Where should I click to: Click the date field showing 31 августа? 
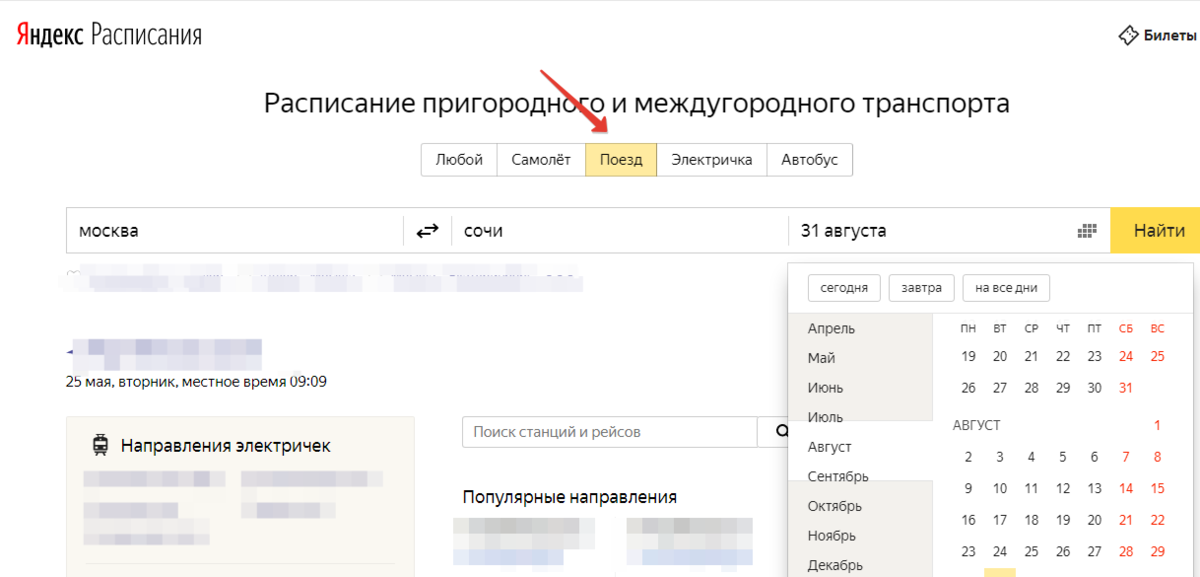(x=949, y=231)
